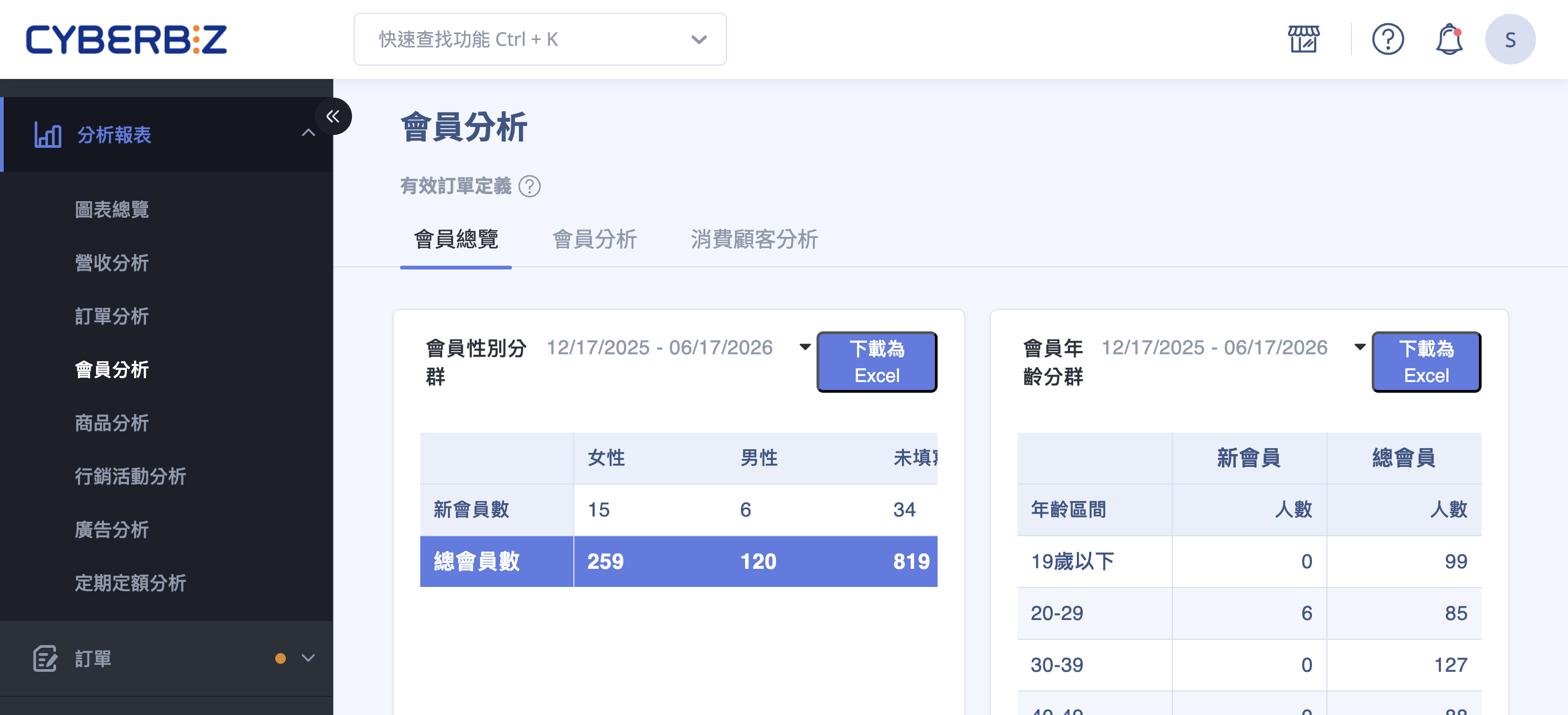The width and height of the screenshot is (1568, 715).
Task: Click total members value 127
Action: click(1450, 664)
